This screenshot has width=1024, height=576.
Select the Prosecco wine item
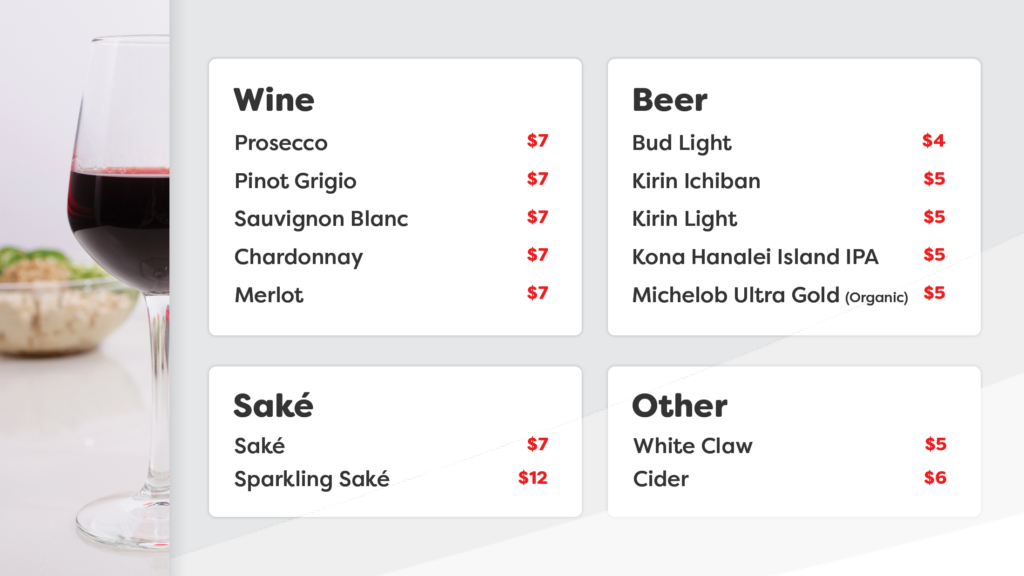(281, 143)
